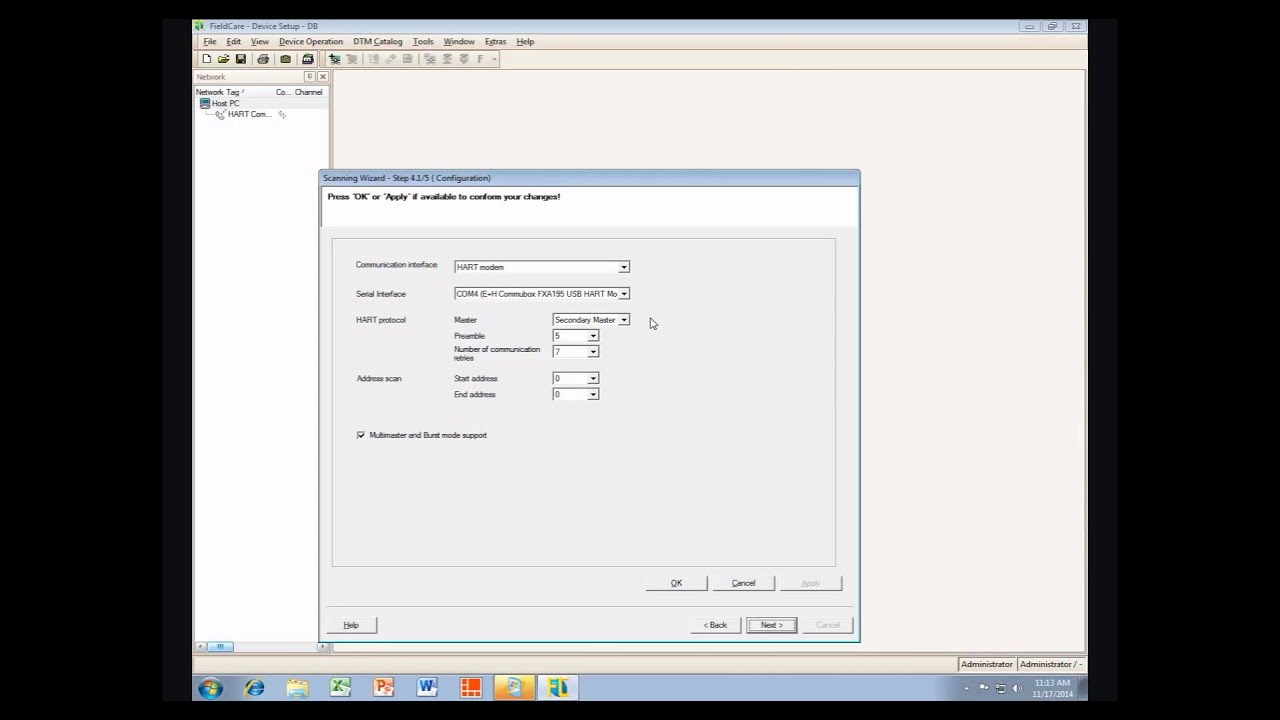Open the Tools menu
Screen dimensions: 1280x720
click(x=423, y=42)
